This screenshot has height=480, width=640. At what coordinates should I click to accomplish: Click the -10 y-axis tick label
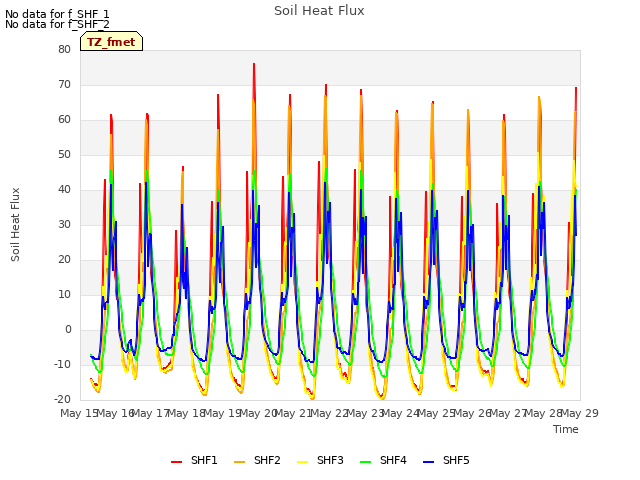[62, 364]
